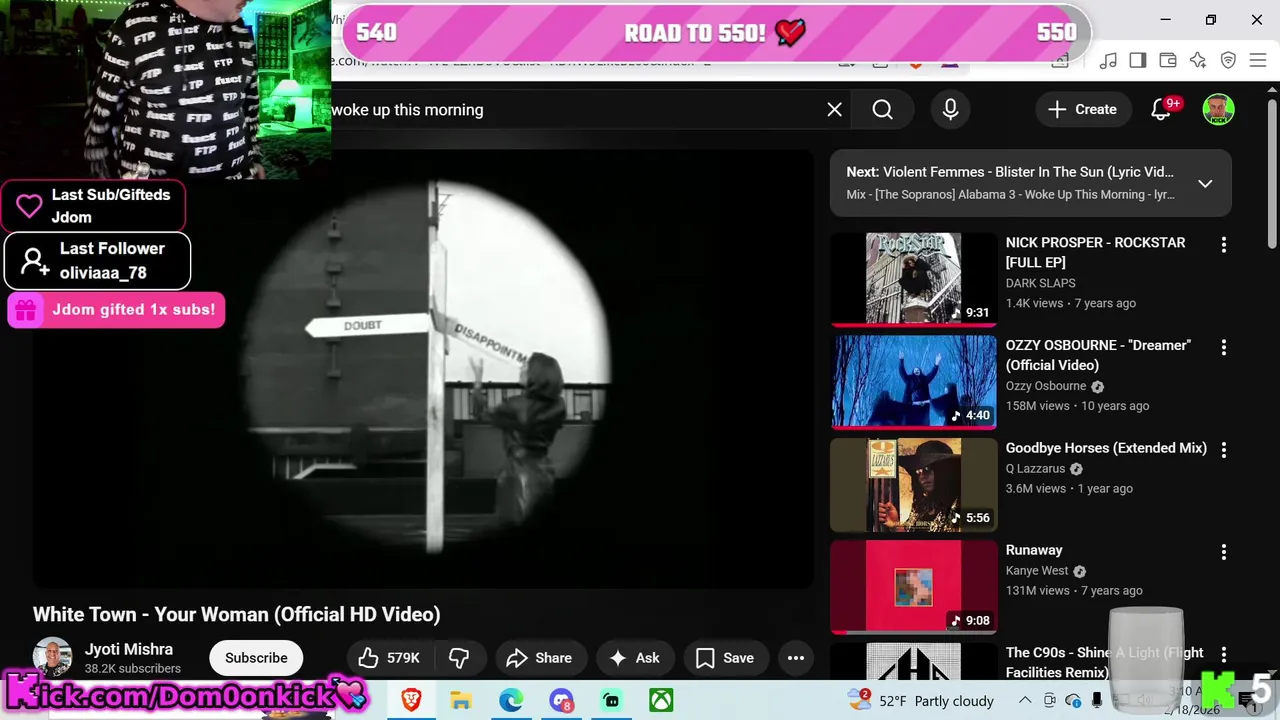Click the Ozzy Osbourne Dreamer thumbnail

914,382
